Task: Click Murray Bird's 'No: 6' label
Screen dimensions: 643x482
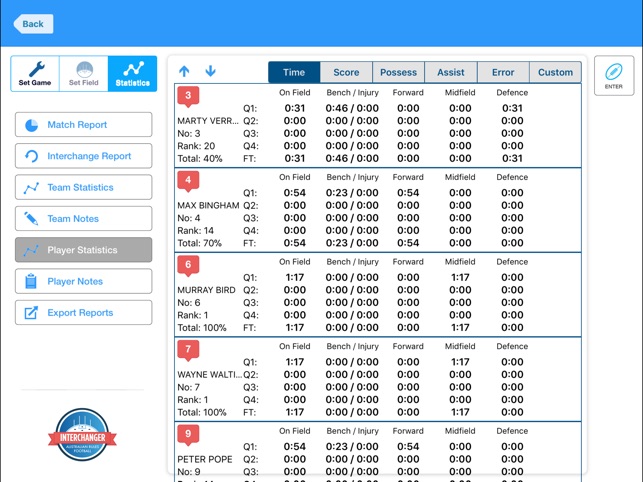Action: pos(189,303)
